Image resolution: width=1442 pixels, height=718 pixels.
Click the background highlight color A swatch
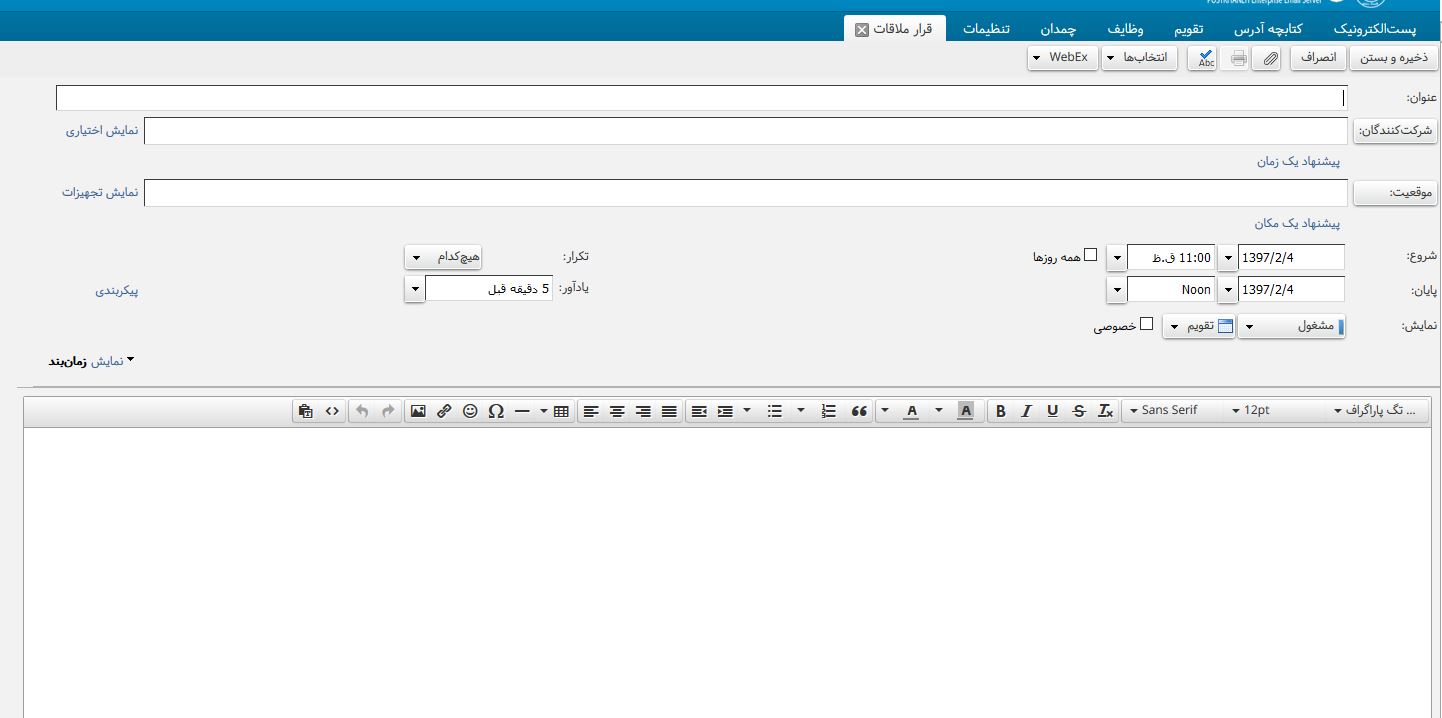965,411
